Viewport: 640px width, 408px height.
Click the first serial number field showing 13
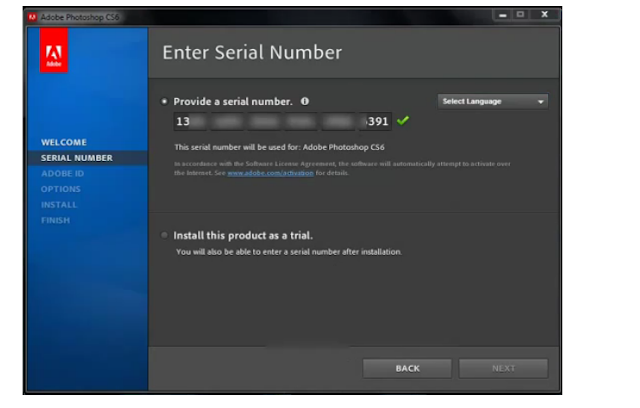190,121
